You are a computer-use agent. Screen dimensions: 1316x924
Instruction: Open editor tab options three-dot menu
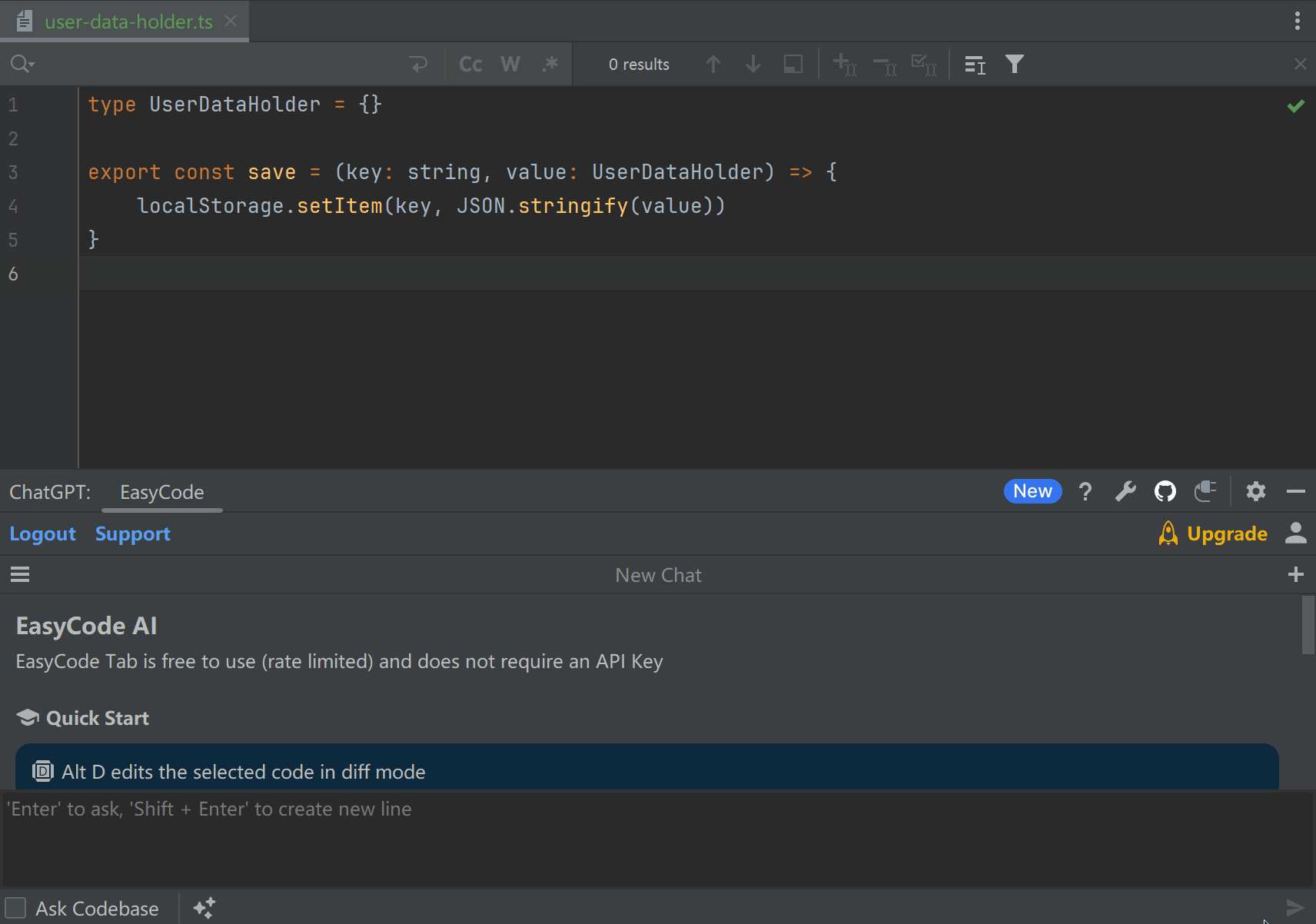[1297, 21]
